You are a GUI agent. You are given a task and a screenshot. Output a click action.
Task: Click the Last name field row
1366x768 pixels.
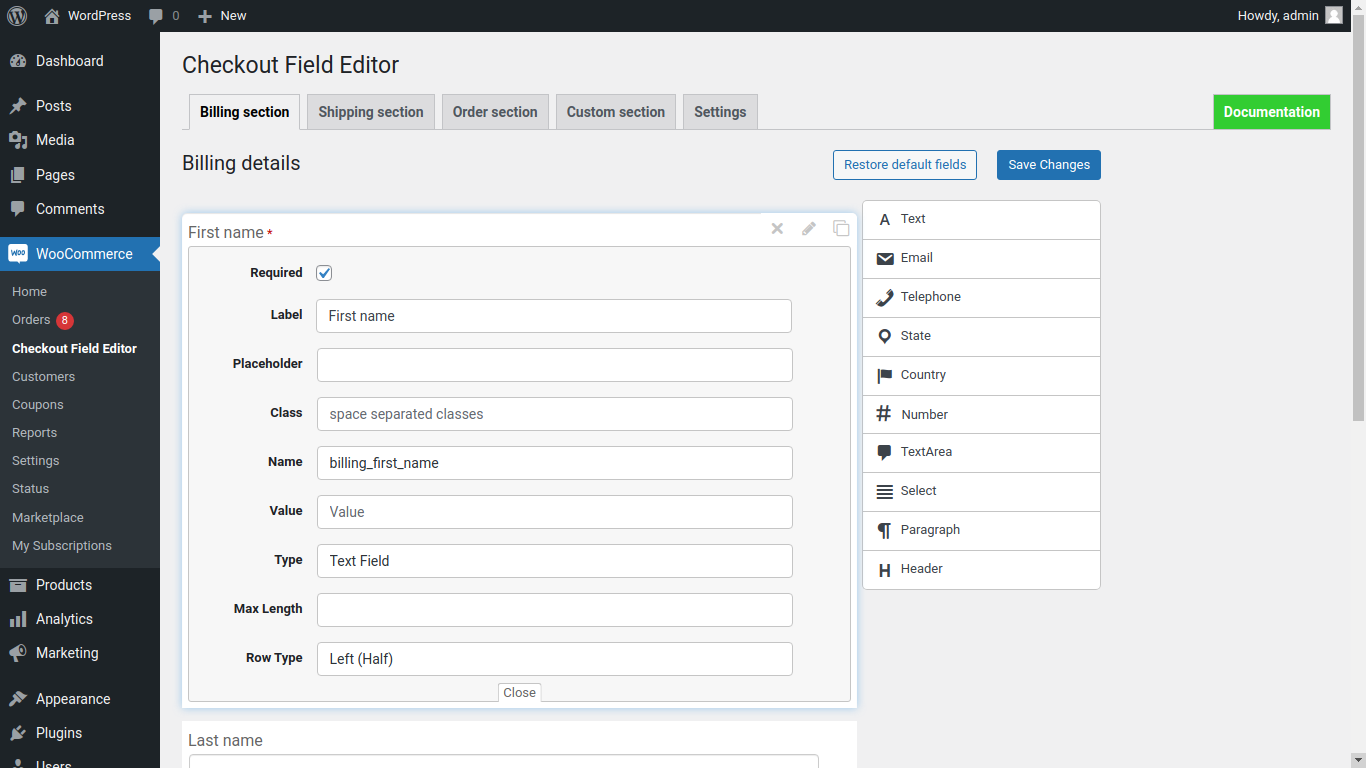519,744
